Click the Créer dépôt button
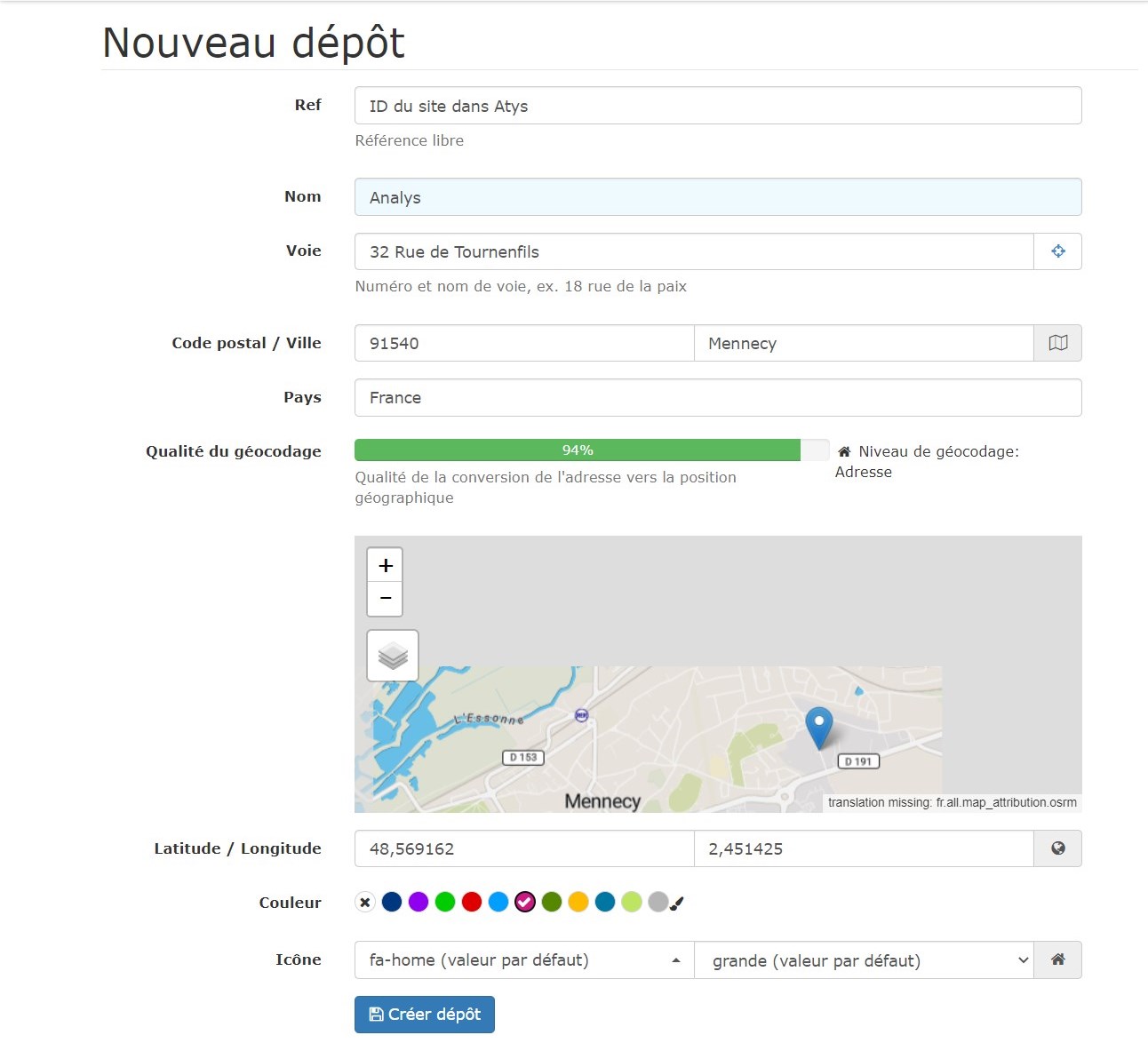Viewport: 1148px width, 1051px height. (424, 1015)
